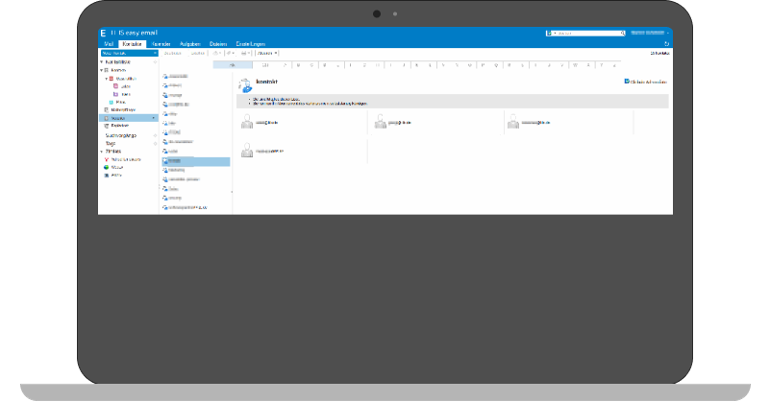
Task: Collapse the Kontaktlisten tree section
Action: [101, 62]
